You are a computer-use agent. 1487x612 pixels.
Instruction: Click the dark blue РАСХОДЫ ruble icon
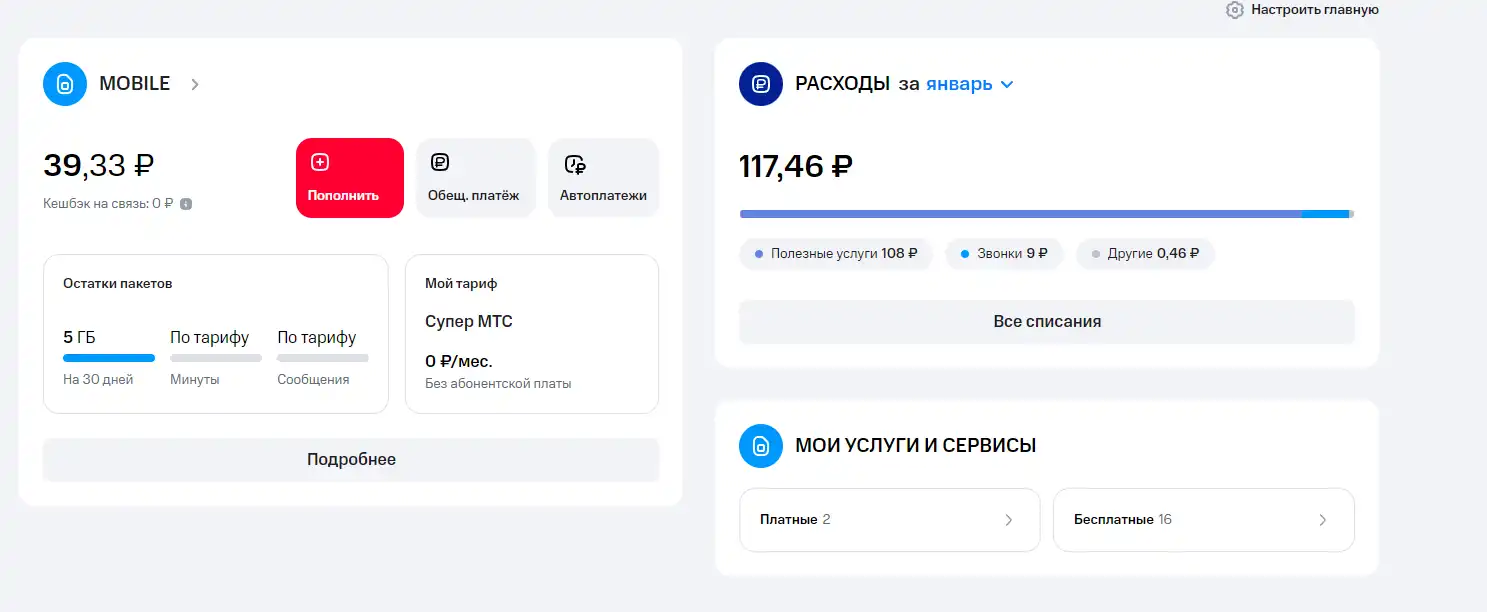(x=761, y=84)
